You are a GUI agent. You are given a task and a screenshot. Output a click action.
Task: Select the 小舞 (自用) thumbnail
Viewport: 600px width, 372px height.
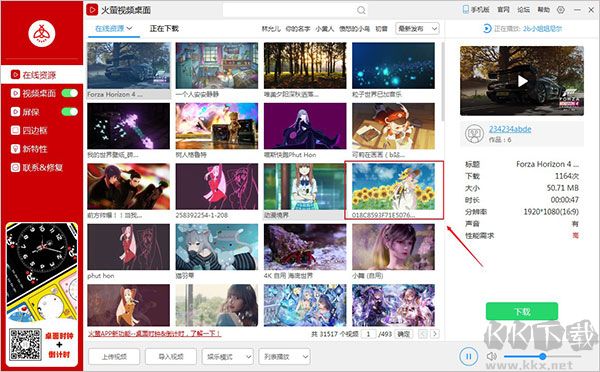click(393, 247)
